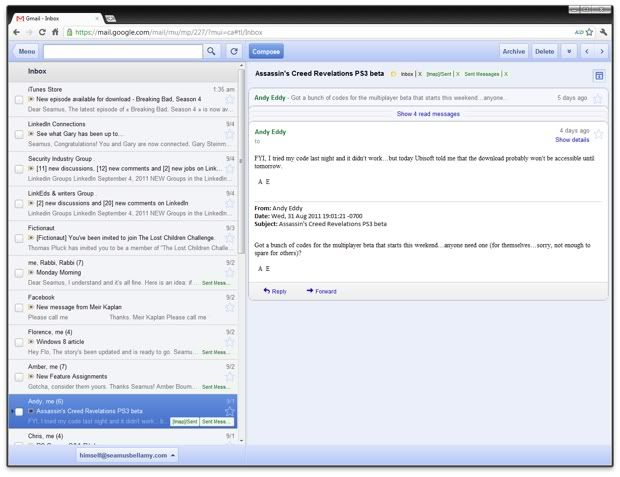620x477 pixels.
Task: Star the open Andy Eddy message 4 days ago
Action: coord(599,134)
